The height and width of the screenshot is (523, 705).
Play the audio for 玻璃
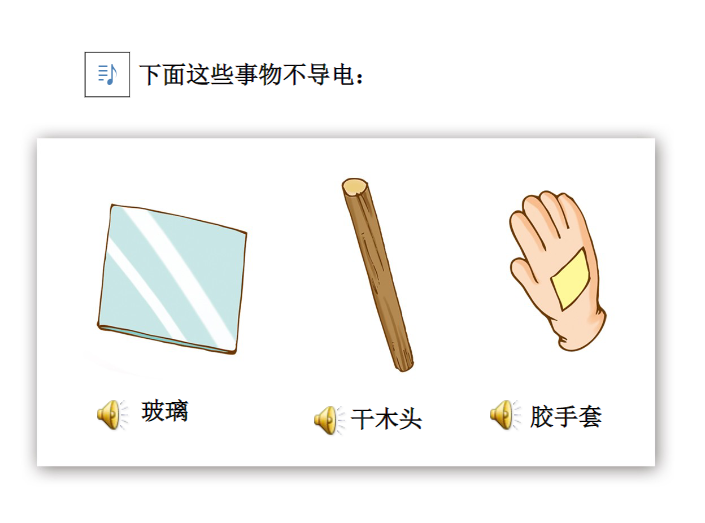point(112,414)
